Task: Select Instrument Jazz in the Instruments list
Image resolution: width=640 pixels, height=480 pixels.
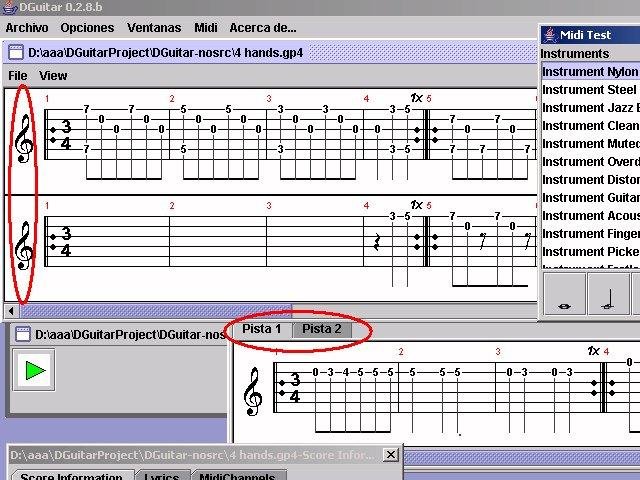Action: [591, 108]
